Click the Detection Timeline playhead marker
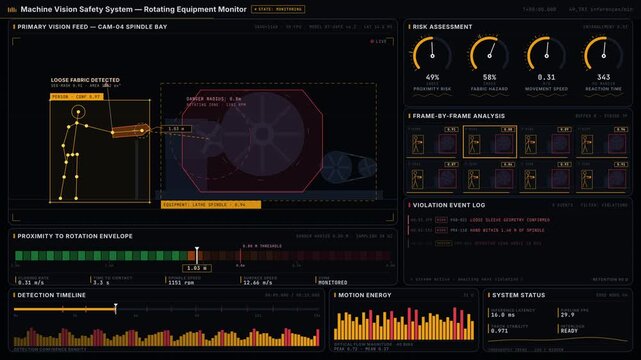 click(116, 308)
